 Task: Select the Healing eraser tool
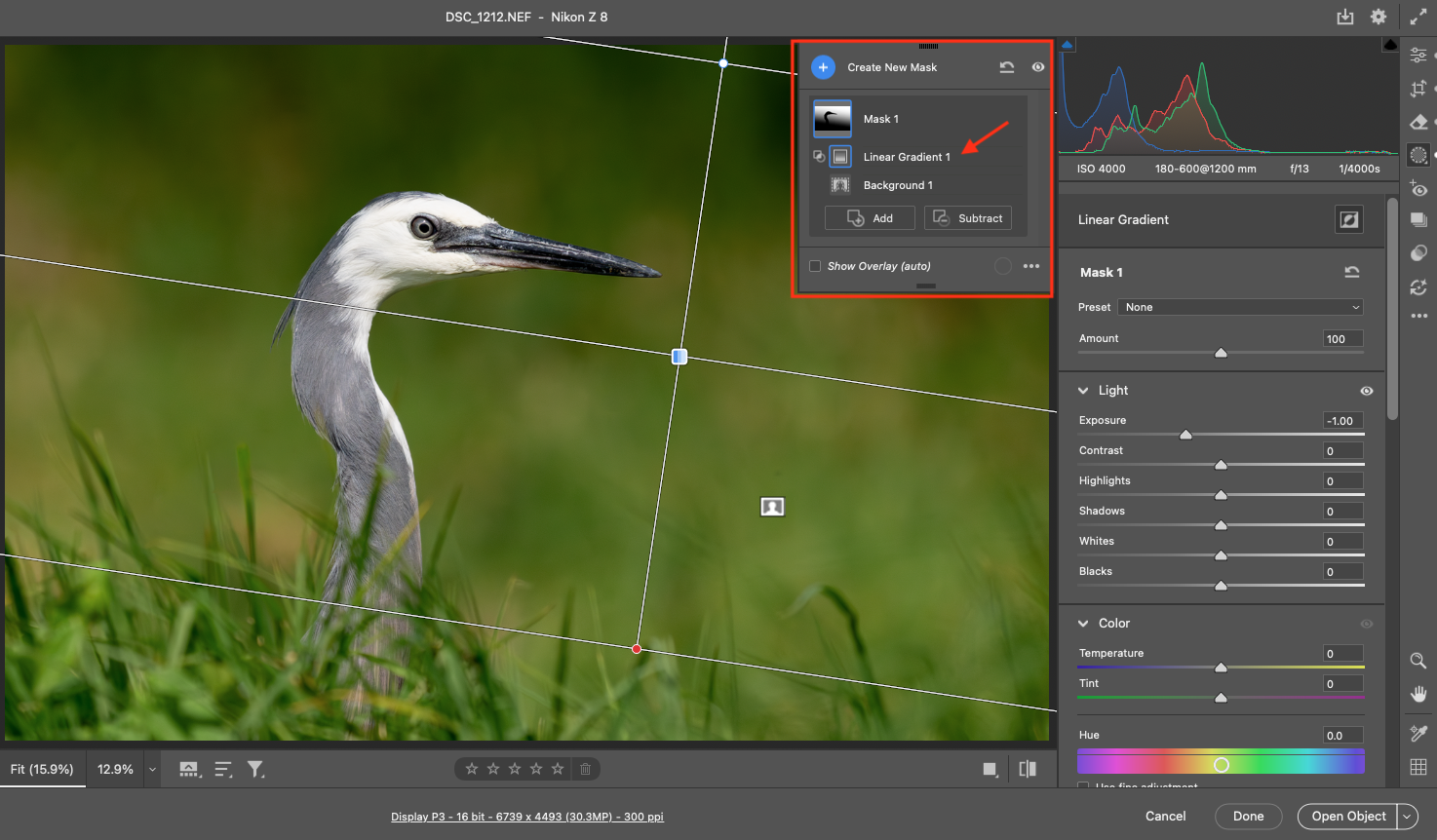coord(1418,122)
